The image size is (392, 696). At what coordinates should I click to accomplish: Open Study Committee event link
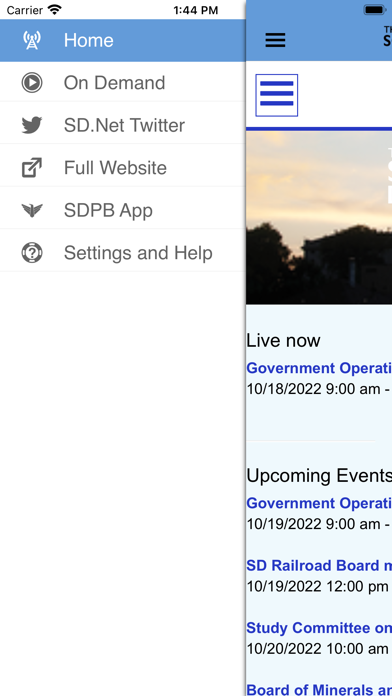[319, 628]
